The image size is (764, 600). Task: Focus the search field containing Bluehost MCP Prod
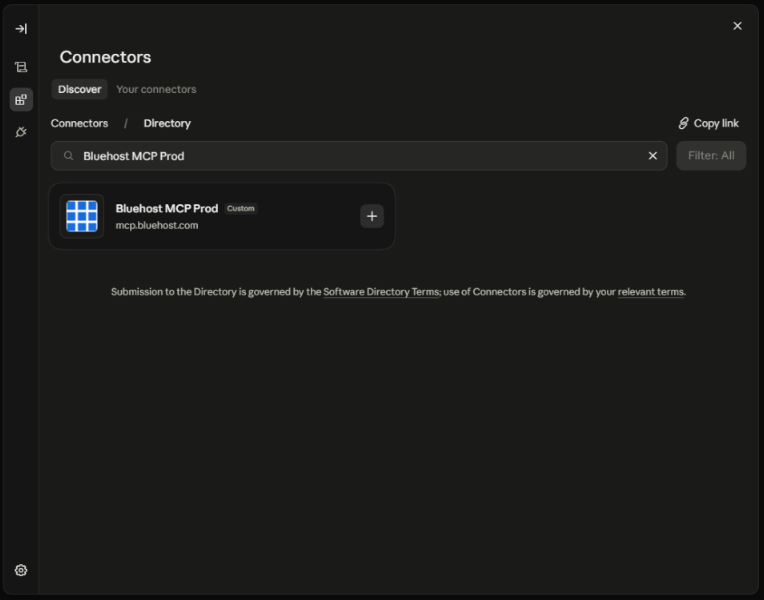[359, 156]
